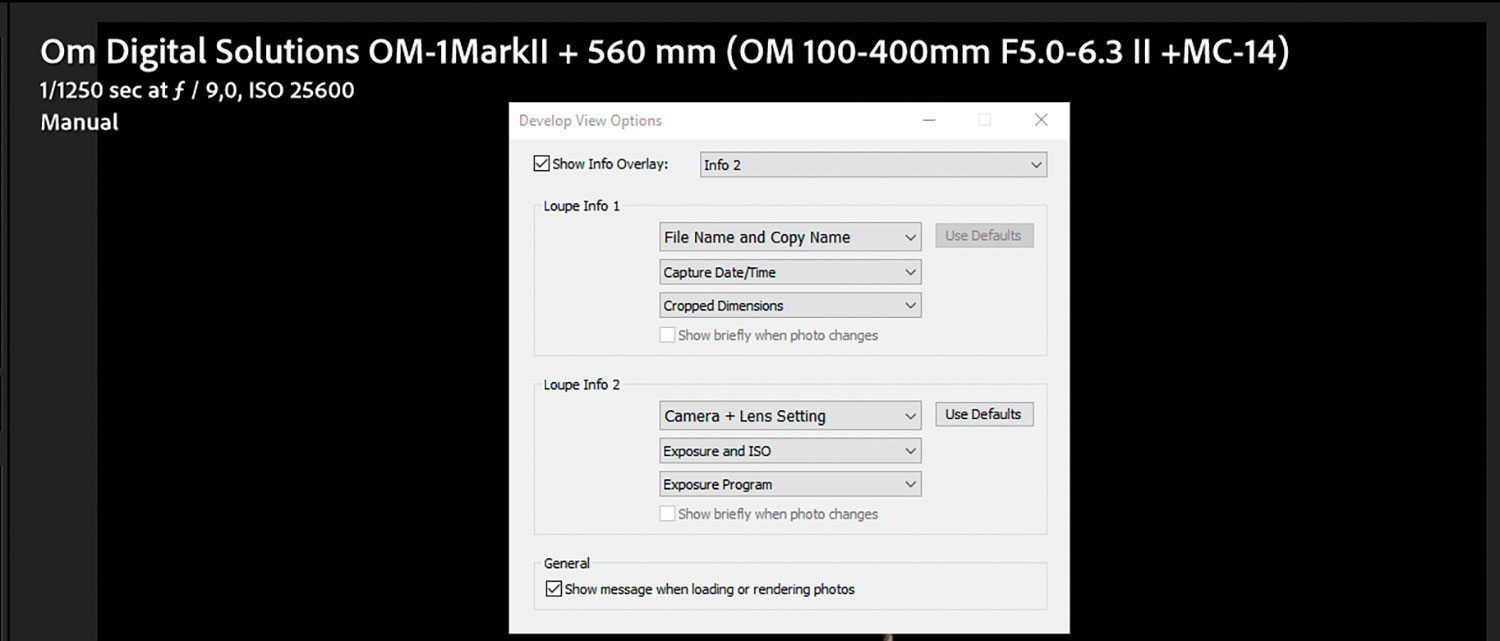The width and height of the screenshot is (1500, 641).
Task: Click the Develop View Options title text
Action: (590, 120)
